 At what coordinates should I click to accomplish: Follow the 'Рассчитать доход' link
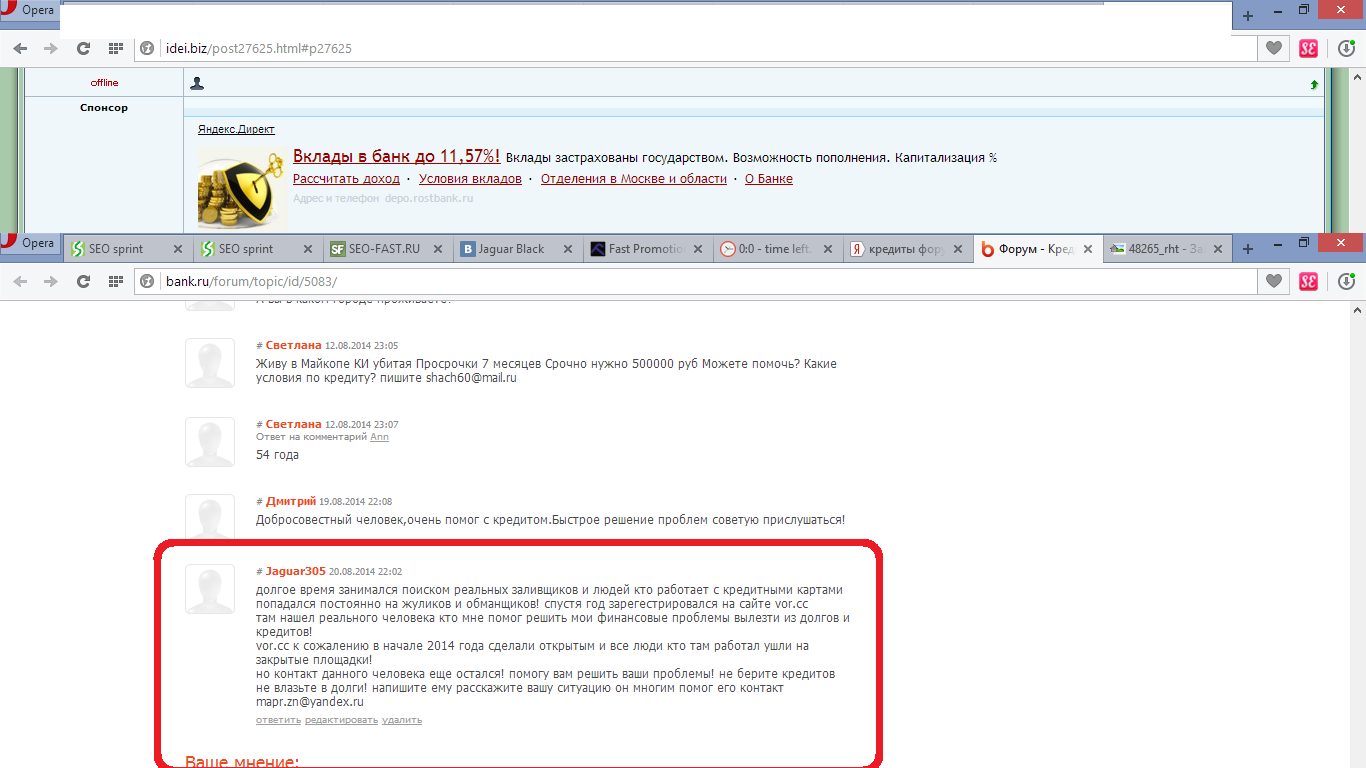[x=346, y=179]
